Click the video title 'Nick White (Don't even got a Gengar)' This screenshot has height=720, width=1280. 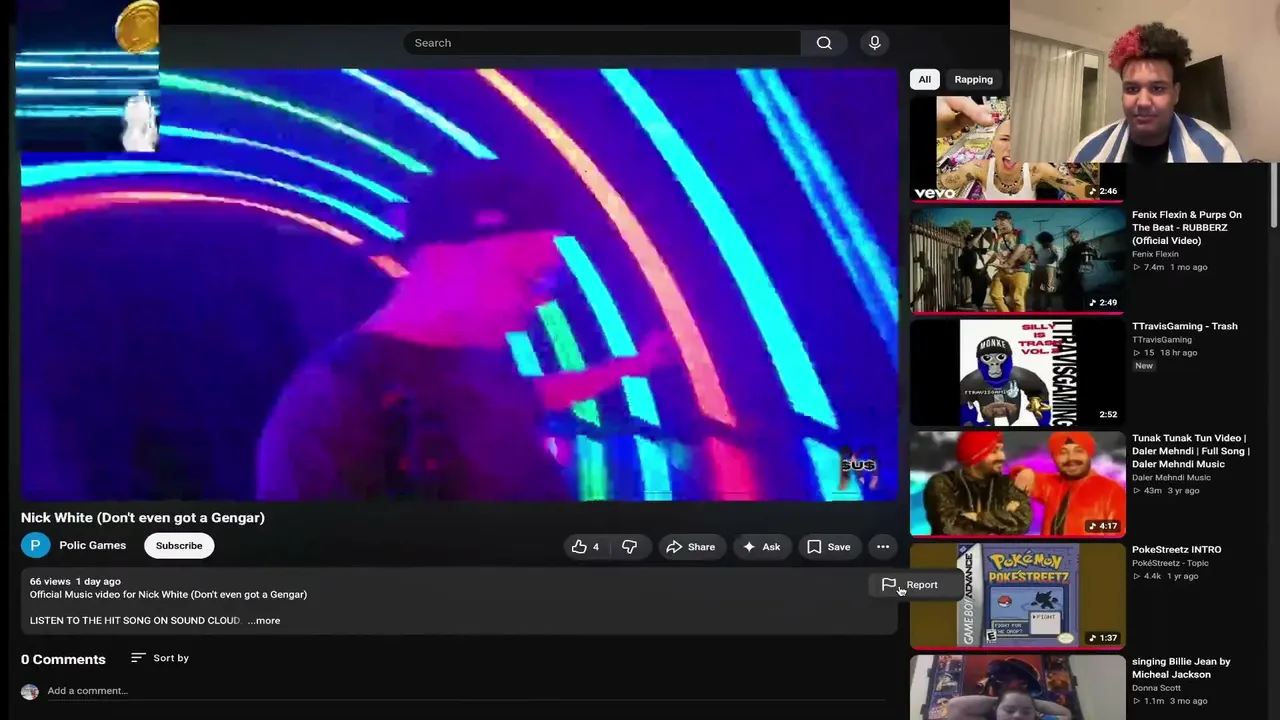point(143,518)
